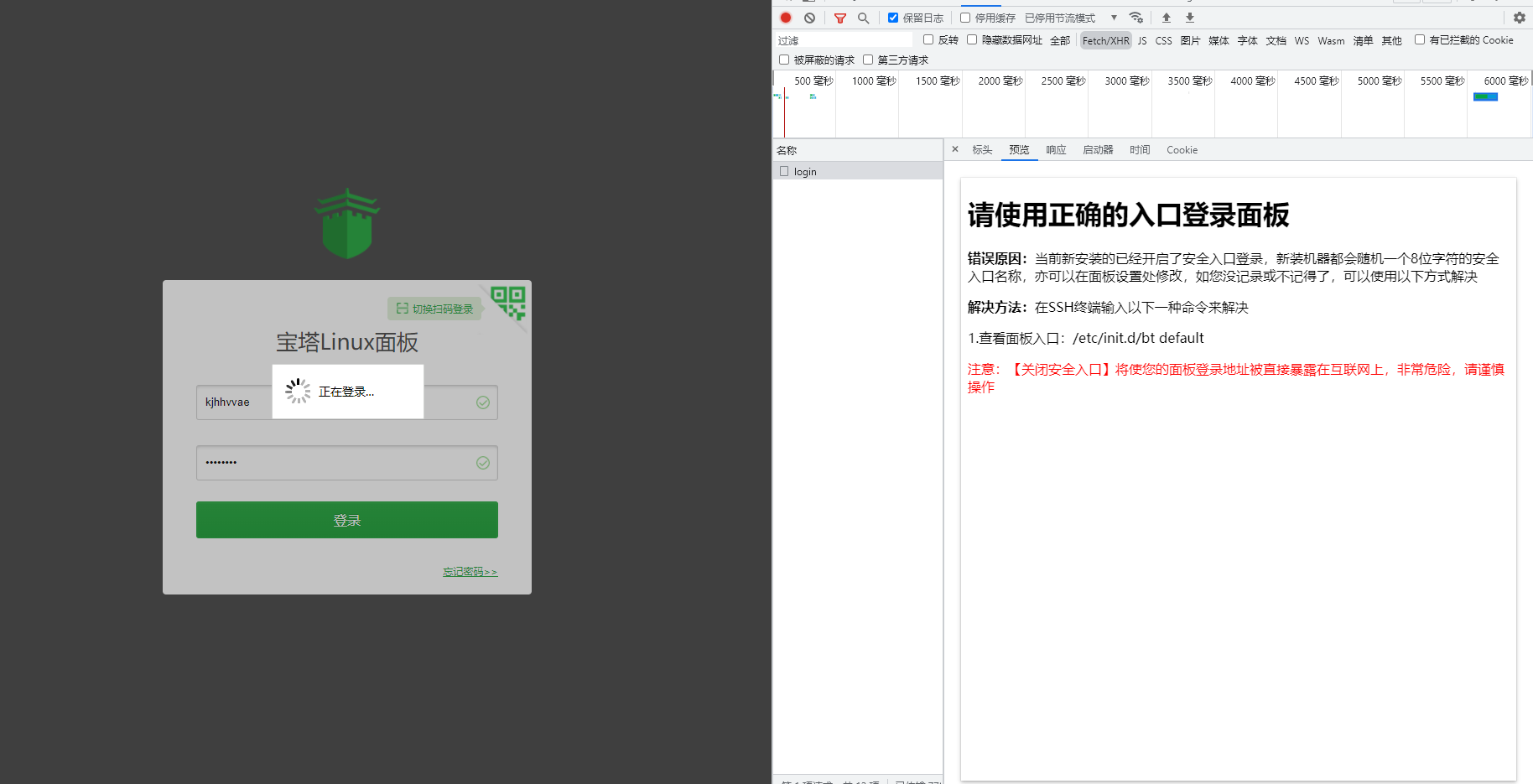Check 隐藏数据网址 option
The height and width of the screenshot is (784, 1533).
[x=972, y=39]
